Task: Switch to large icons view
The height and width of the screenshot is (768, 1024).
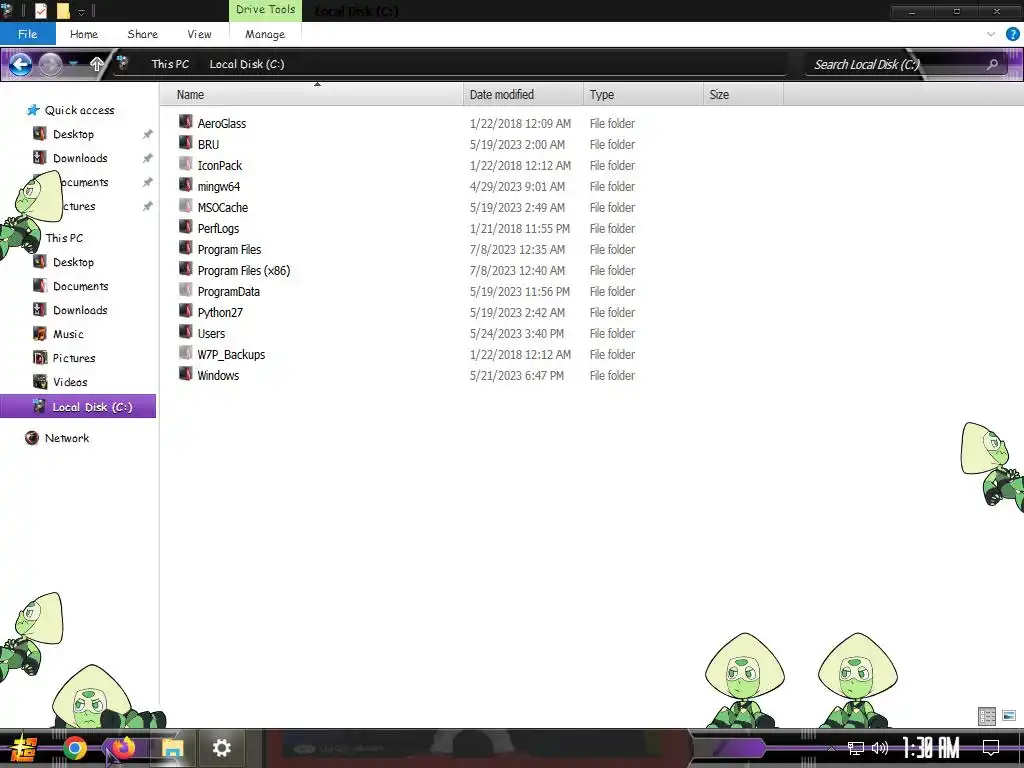Action: point(1009,716)
